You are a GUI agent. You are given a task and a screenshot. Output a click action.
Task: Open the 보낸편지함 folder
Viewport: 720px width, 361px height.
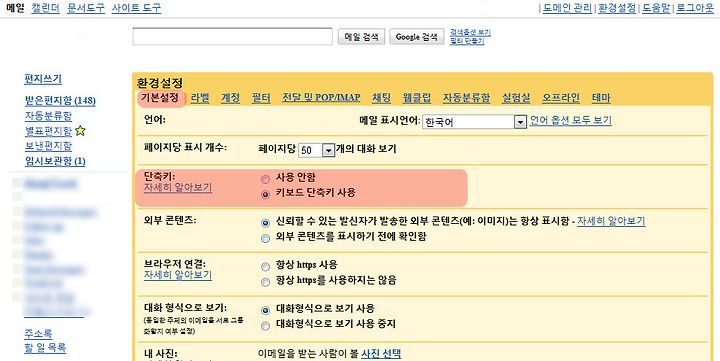pyautogui.click(x=48, y=146)
